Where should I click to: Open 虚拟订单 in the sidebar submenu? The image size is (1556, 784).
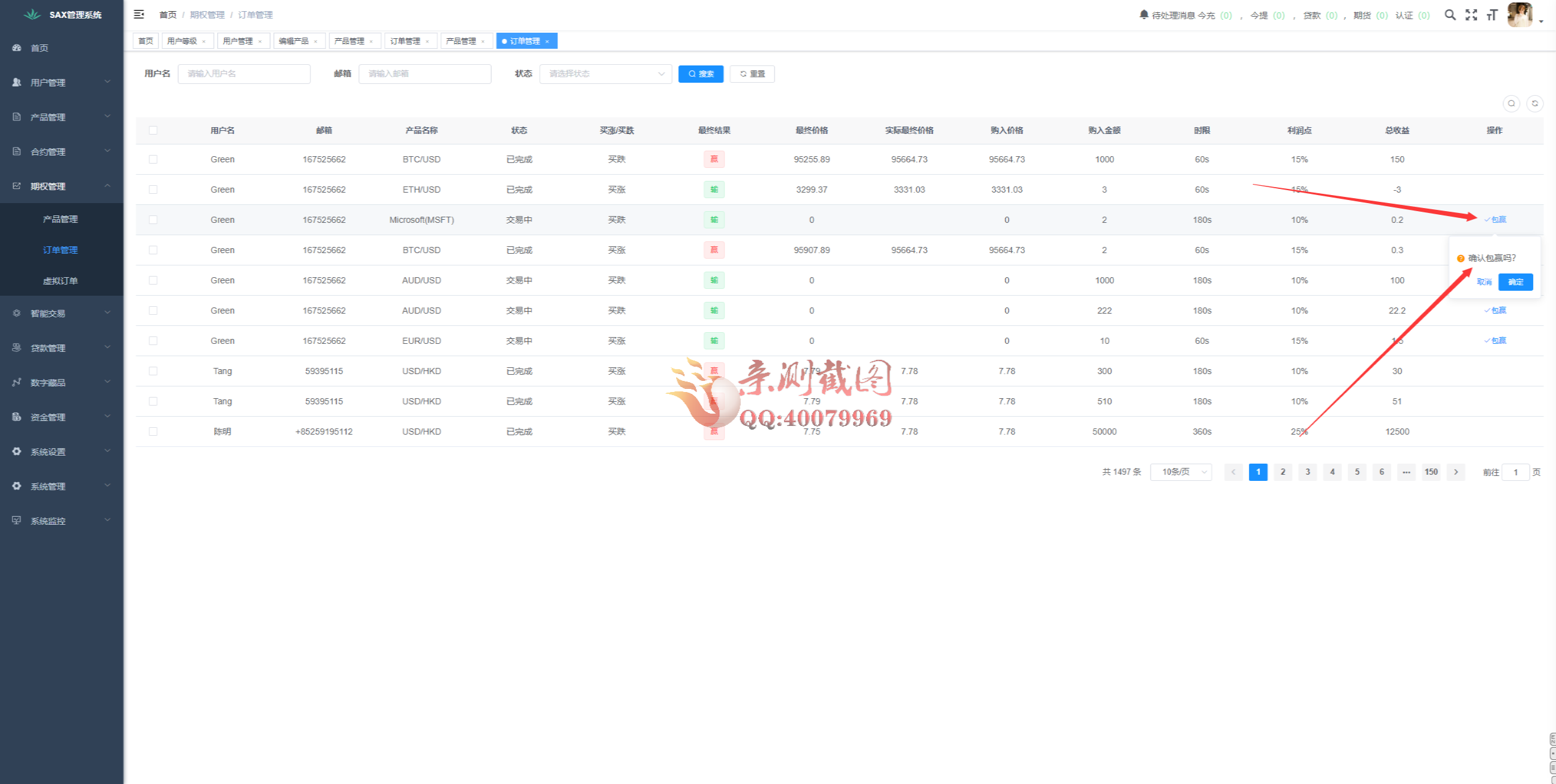[x=61, y=281]
